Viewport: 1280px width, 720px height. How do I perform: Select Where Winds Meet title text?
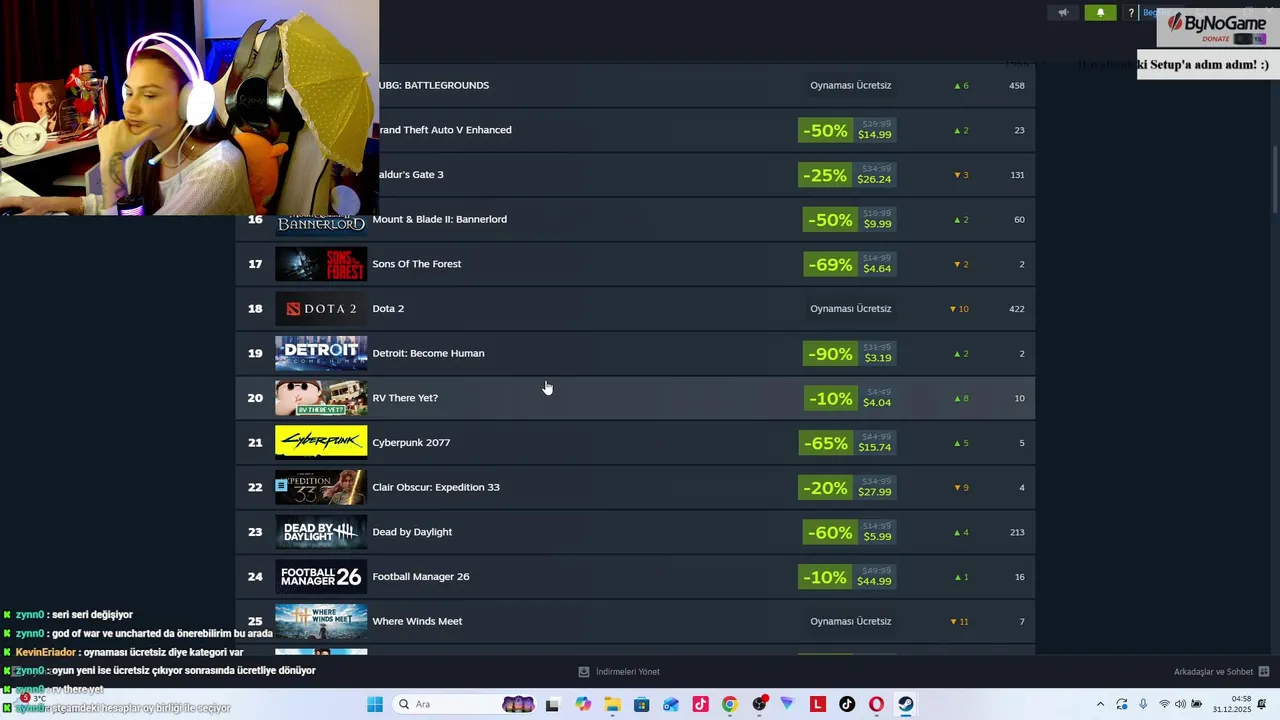(x=417, y=621)
